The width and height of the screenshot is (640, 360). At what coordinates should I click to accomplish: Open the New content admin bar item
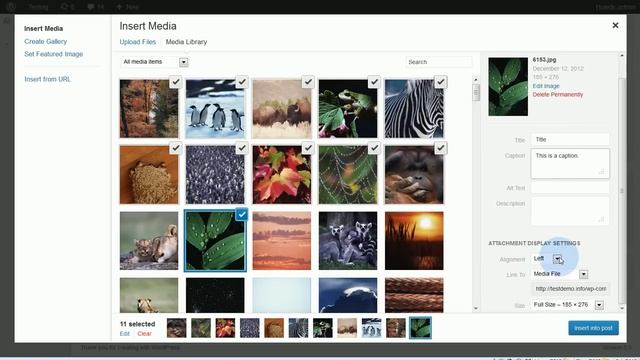[x=128, y=7]
